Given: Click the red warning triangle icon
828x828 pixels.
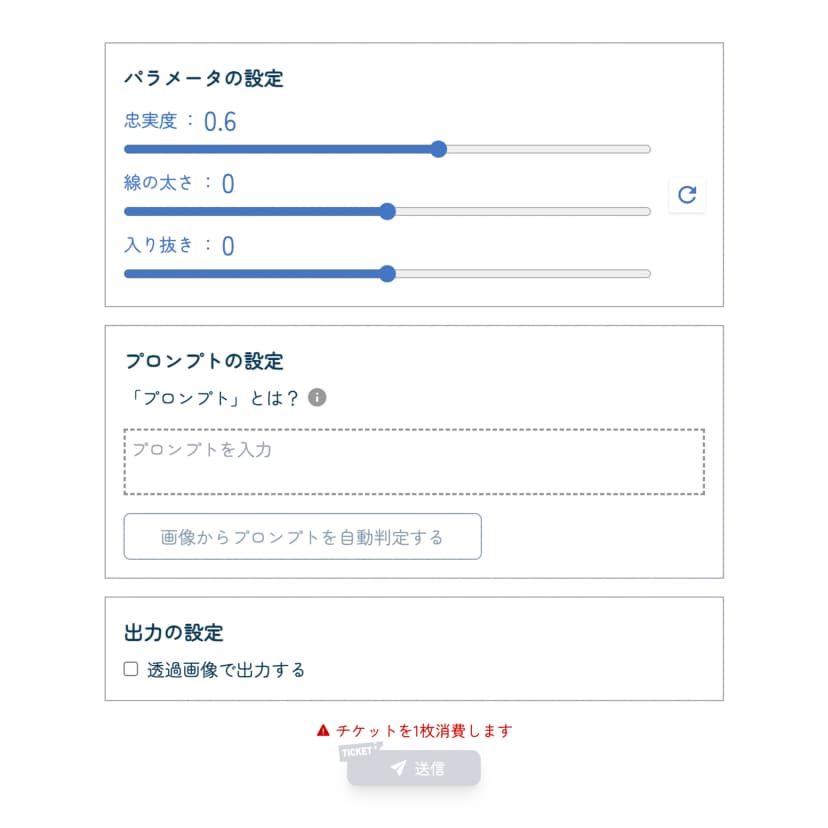Looking at the screenshot, I should (x=323, y=731).
